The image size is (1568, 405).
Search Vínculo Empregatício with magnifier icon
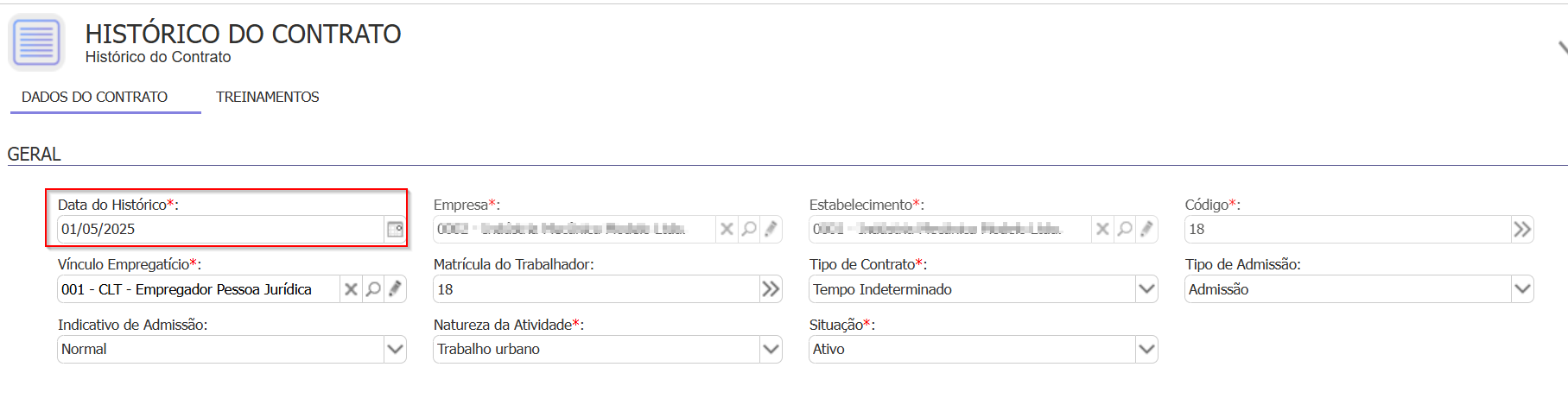[373, 289]
